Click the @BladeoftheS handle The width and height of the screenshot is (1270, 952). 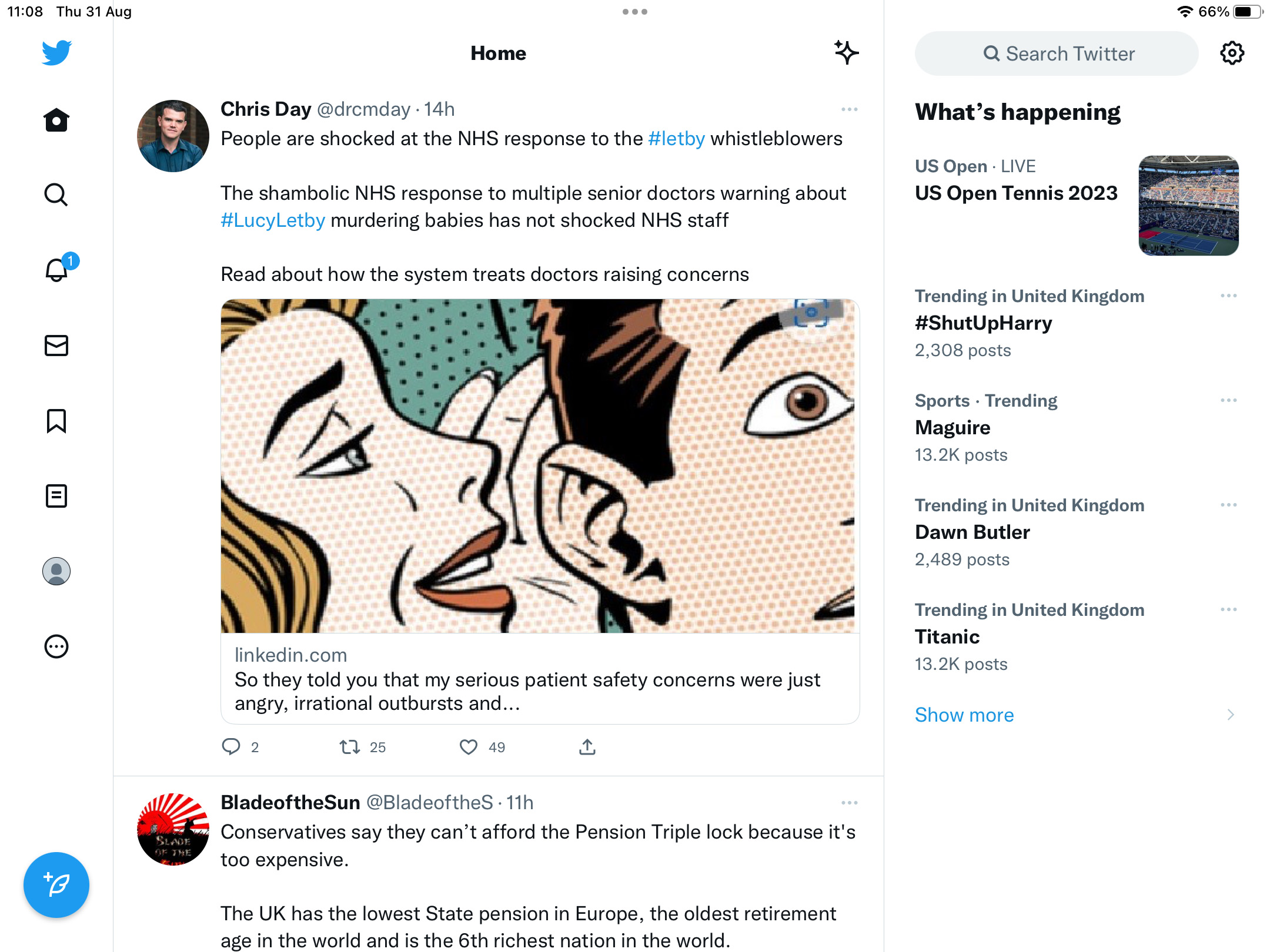[x=430, y=803]
